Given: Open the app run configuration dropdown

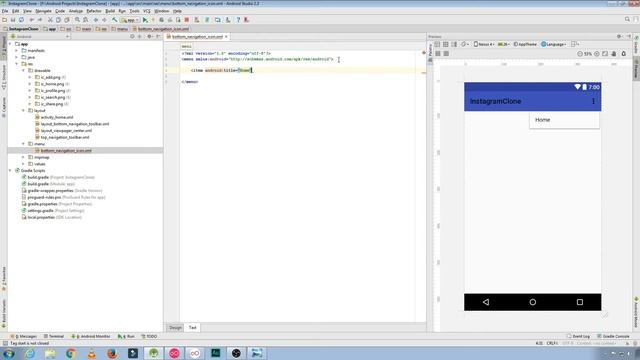Looking at the screenshot, I should [x=130, y=20].
